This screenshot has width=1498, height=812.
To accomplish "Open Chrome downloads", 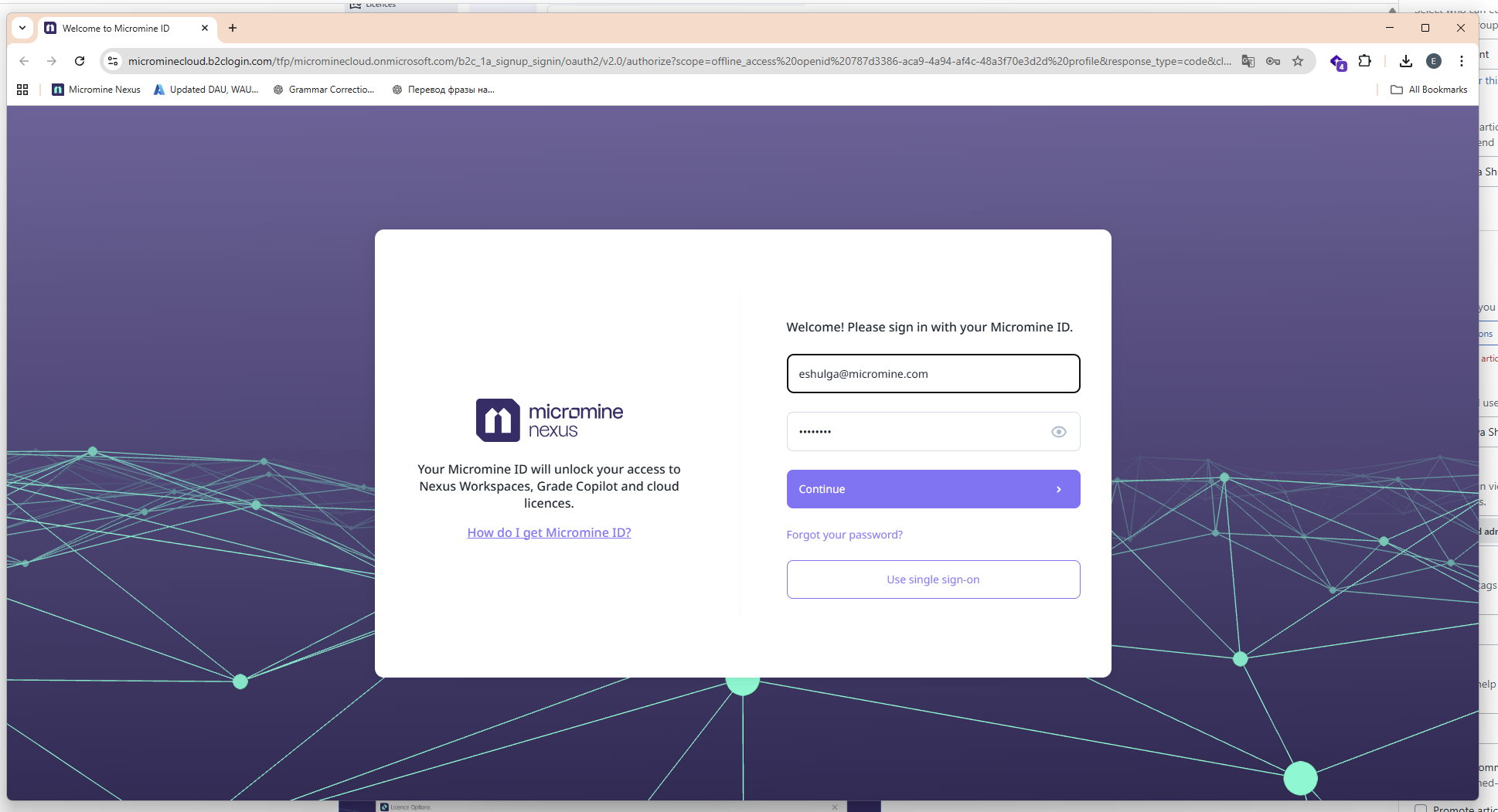I will point(1406,61).
